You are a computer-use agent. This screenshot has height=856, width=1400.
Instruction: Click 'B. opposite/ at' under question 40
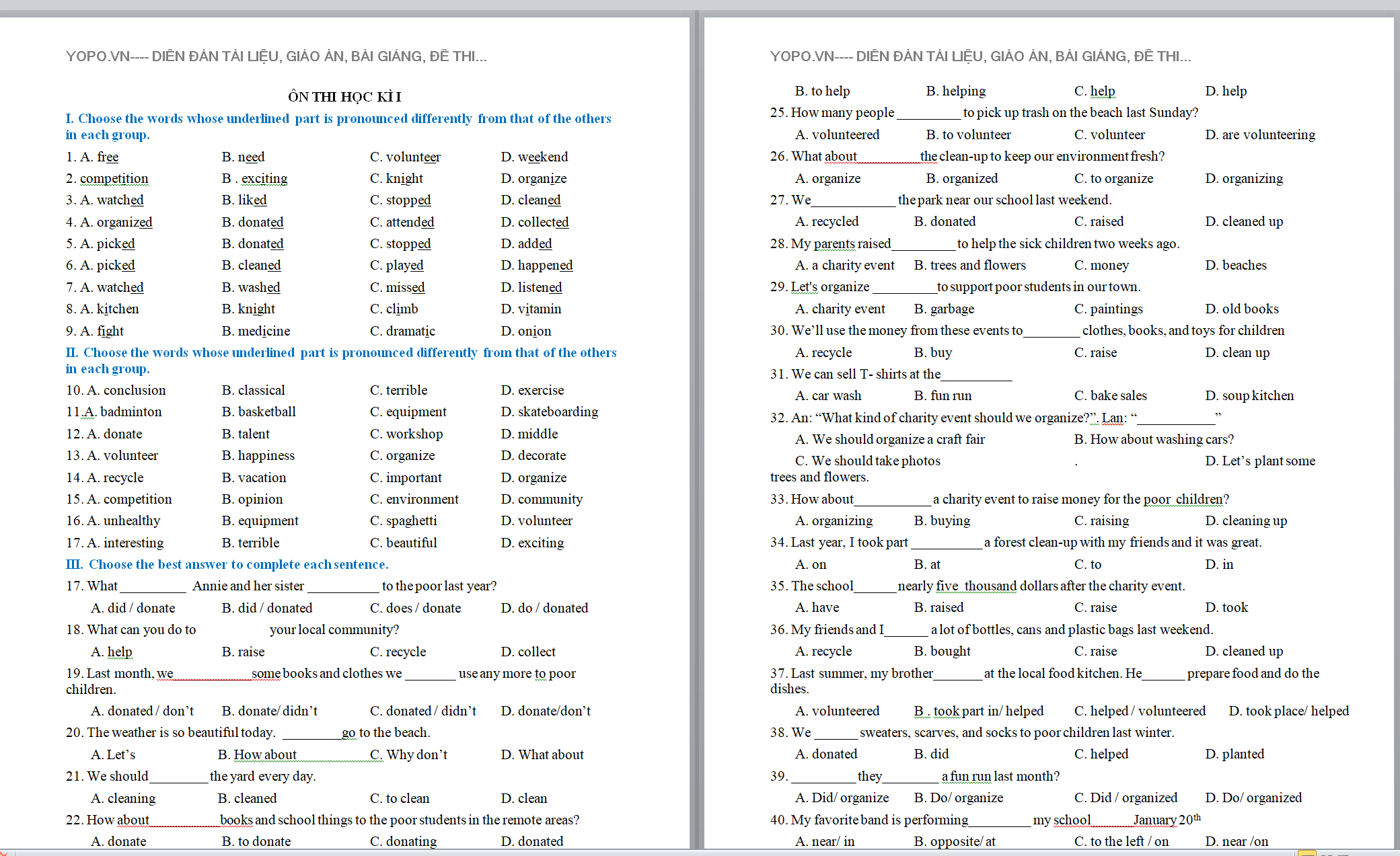tap(954, 841)
